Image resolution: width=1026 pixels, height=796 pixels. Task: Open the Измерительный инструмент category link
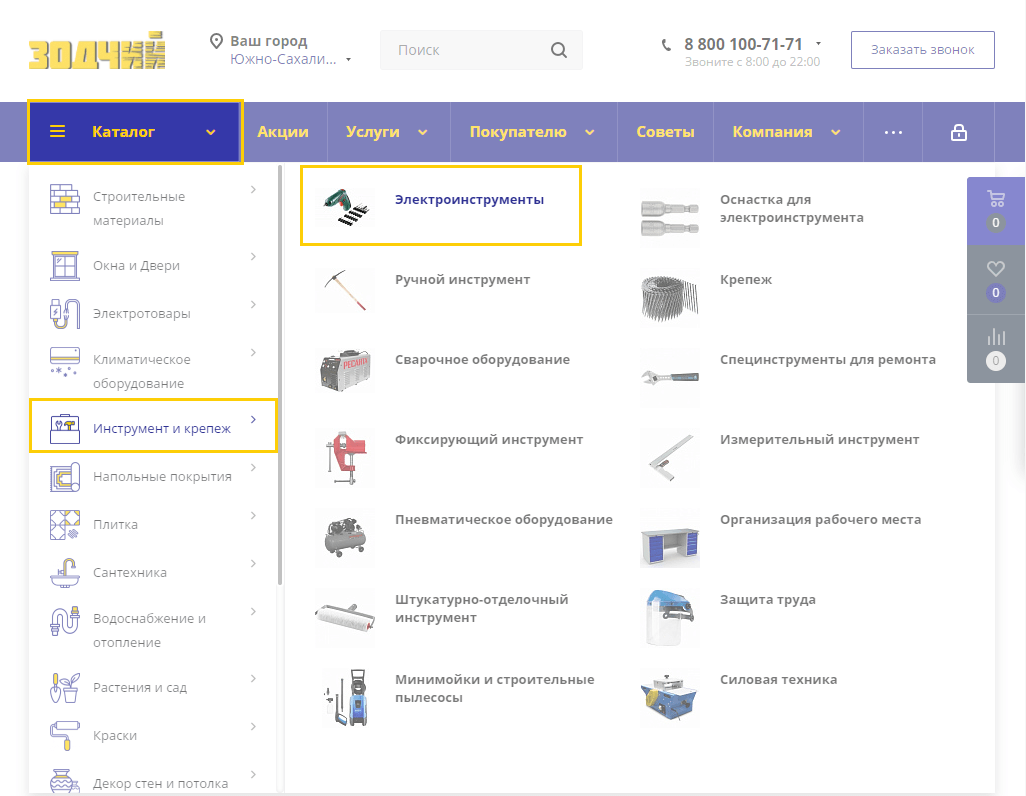pyautogui.click(x=819, y=440)
